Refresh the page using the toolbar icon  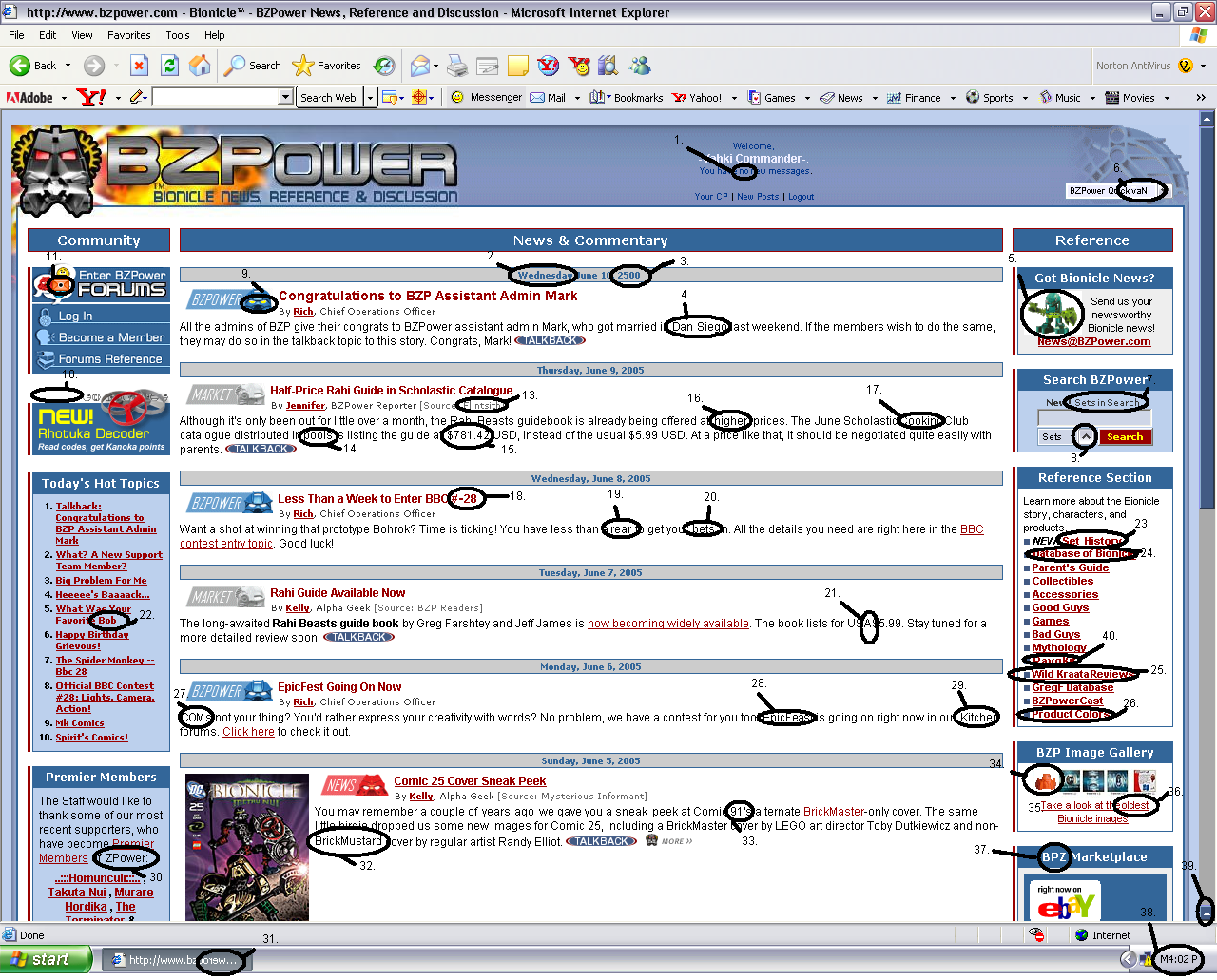coord(169,66)
